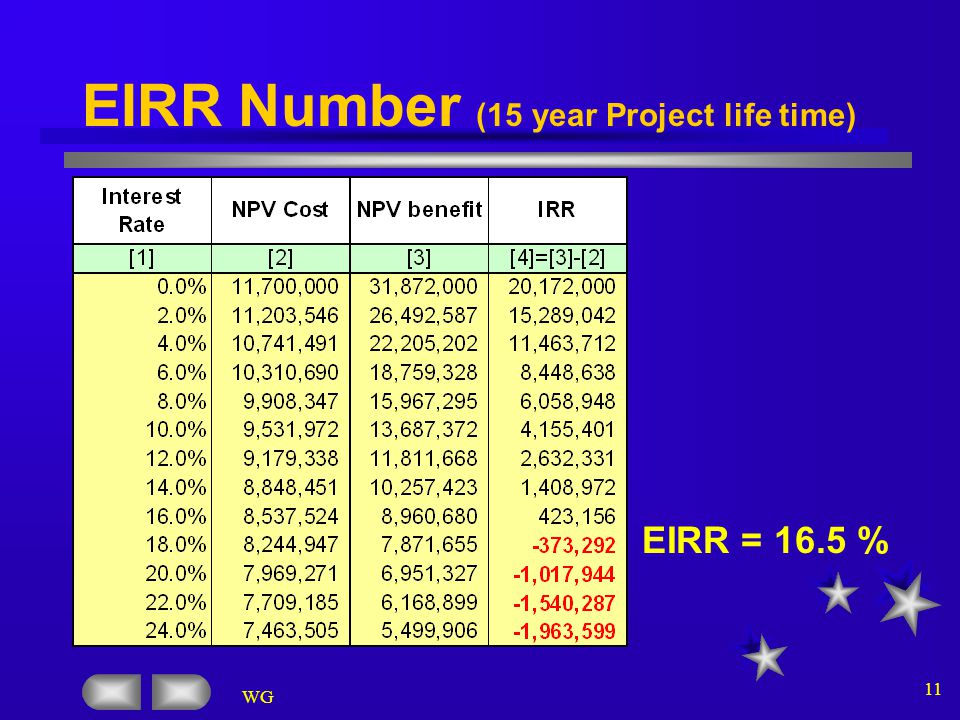This screenshot has width=960, height=720.
Task: Select the 4.0% interest rate cell
Action: coord(181,343)
